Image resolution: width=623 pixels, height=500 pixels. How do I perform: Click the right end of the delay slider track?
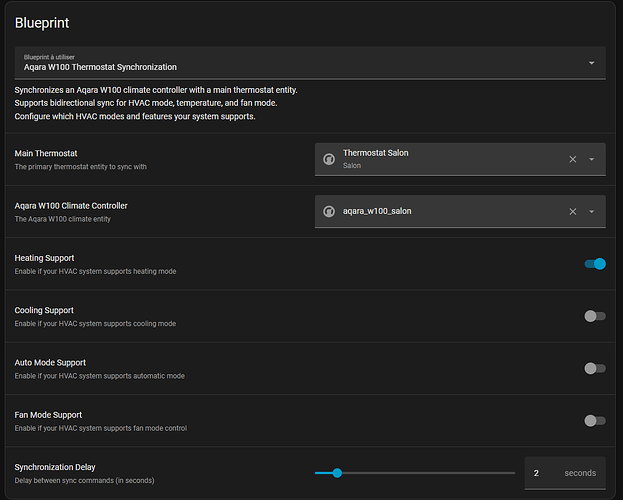[514, 473]
